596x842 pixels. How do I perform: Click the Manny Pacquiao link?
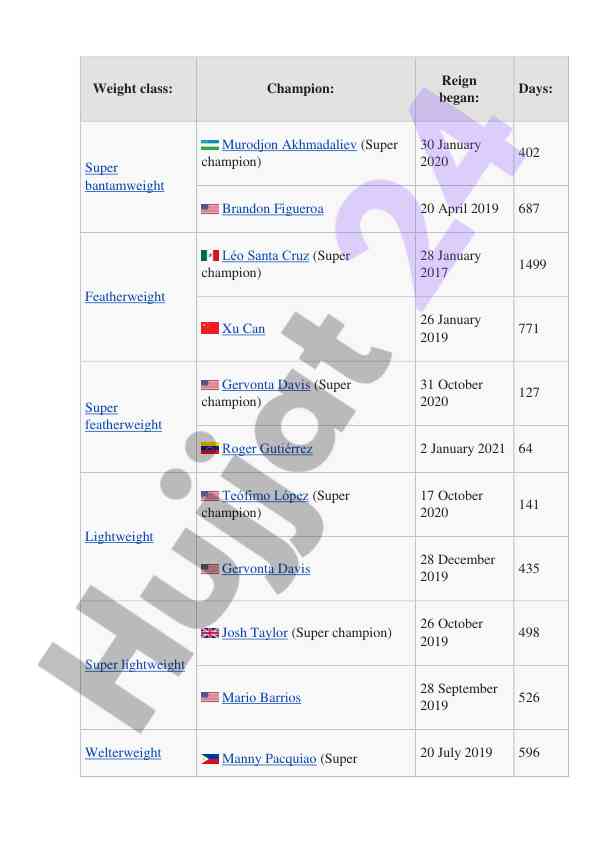[x=269, y=758]
